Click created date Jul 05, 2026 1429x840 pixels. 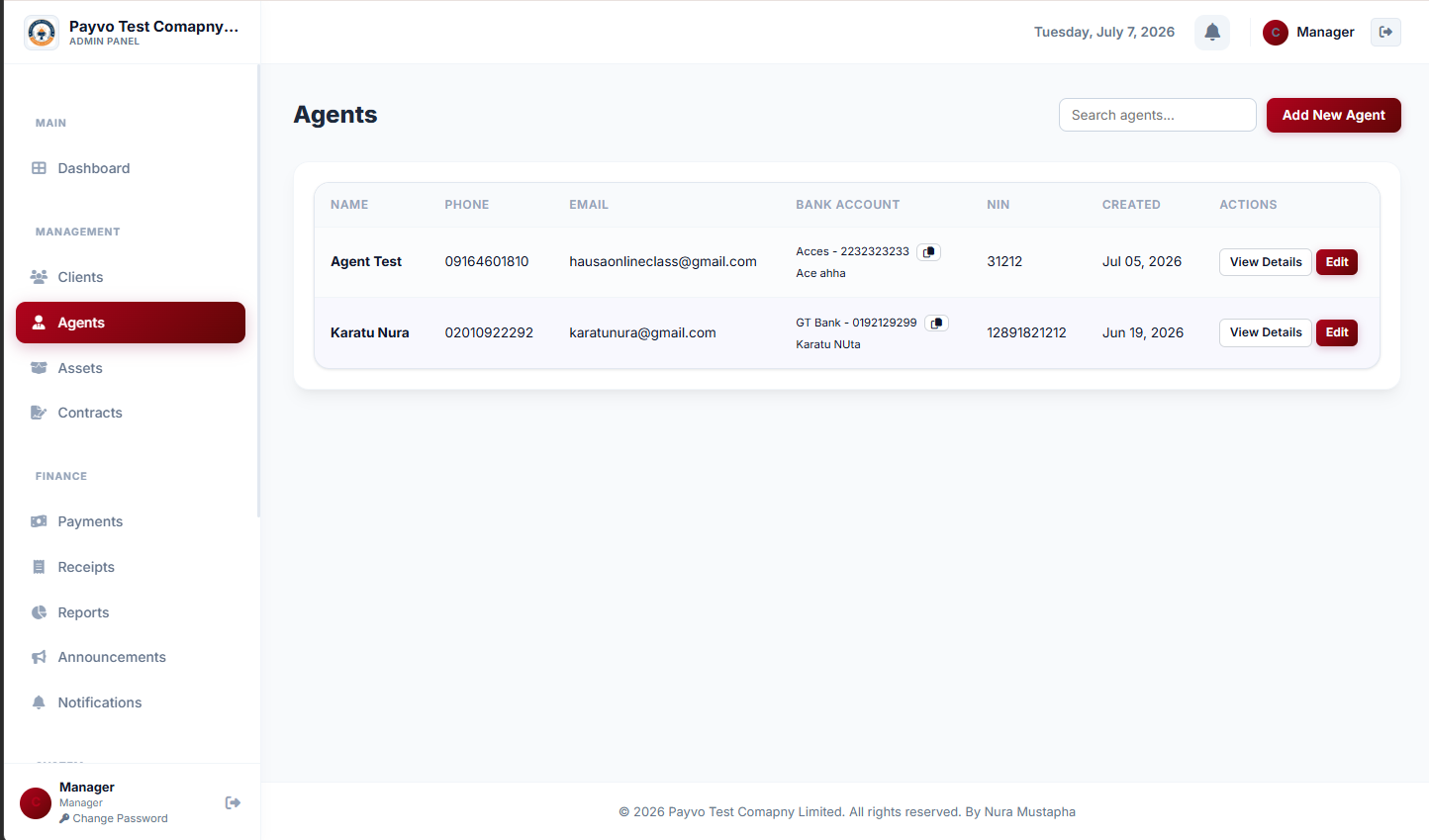coord(1142,261)
